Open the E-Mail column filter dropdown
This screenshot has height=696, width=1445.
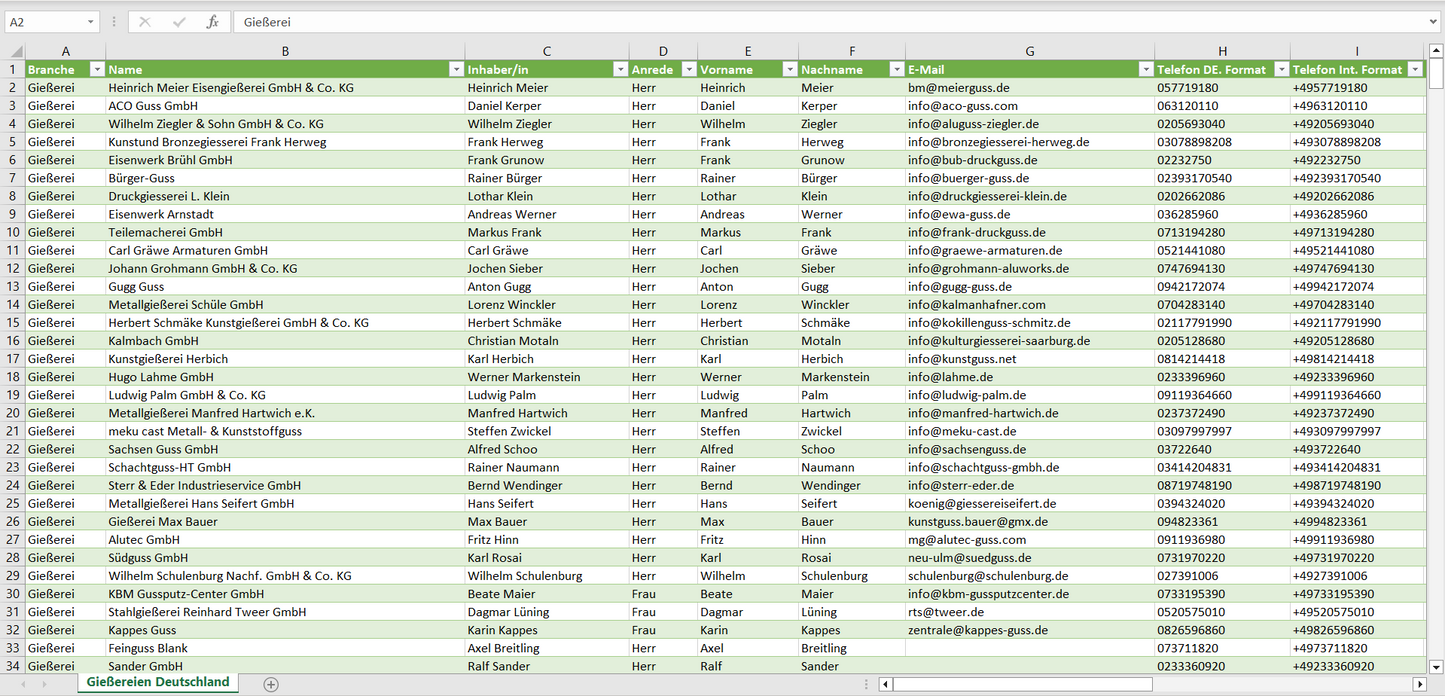pos(1145,70)
